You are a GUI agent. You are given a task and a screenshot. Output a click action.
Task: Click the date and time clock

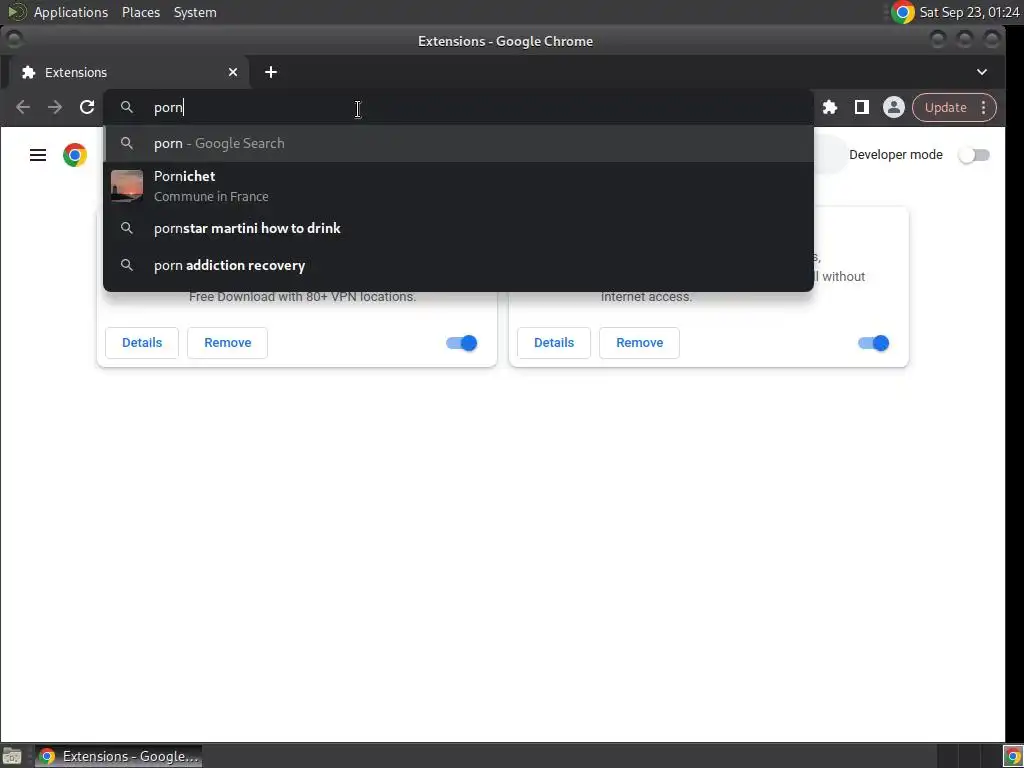[x=969, y=12]
